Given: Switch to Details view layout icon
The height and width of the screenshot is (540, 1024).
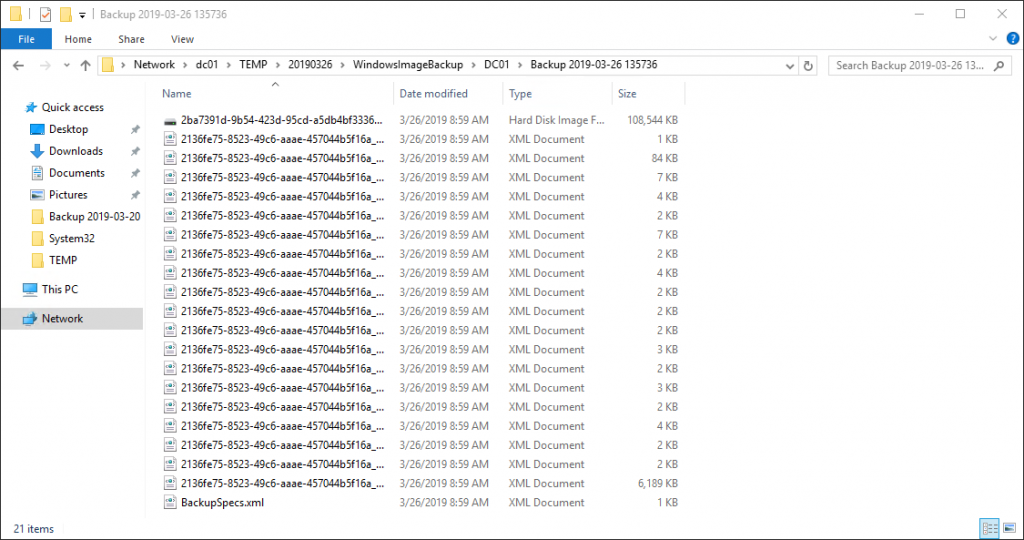Looking at the screenshot, I should tap(987, 528).
